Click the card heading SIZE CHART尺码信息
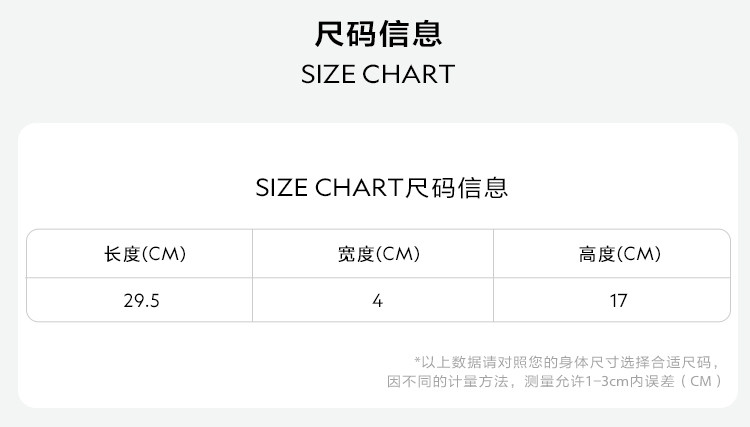 coord(381,188)
